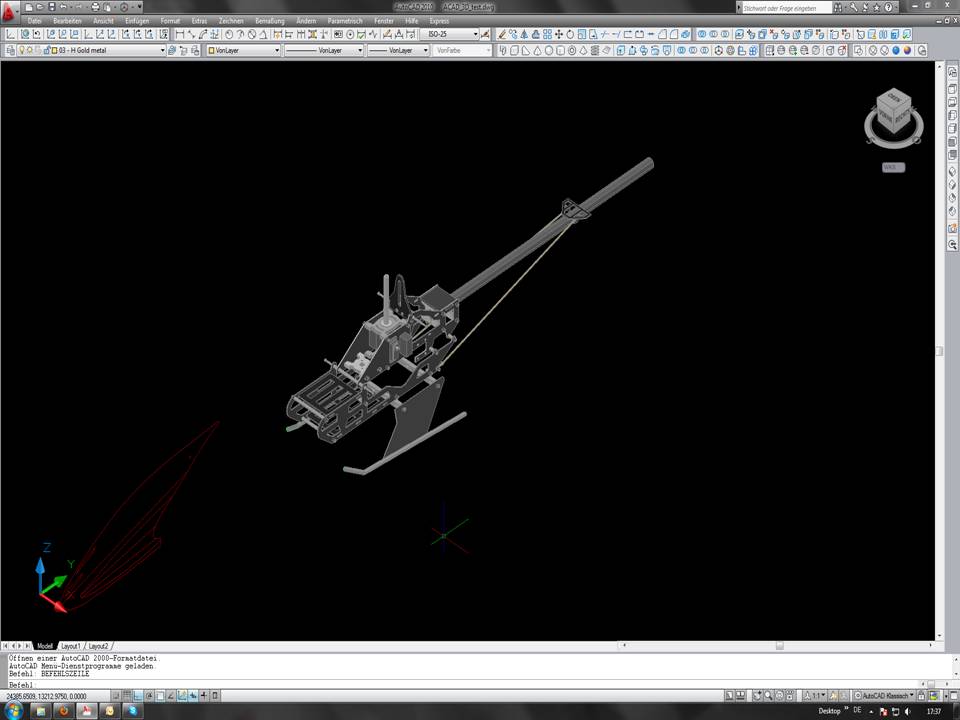Open the AutoCAD Klassisch workspace switcher

[x=881, y=695]
